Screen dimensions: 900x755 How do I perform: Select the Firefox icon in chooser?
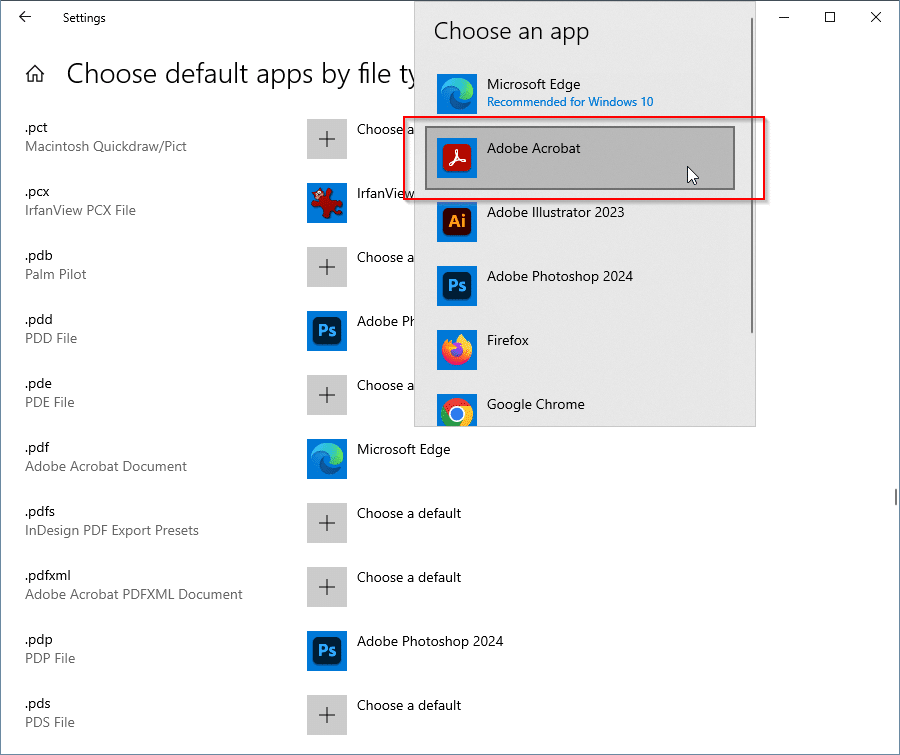tap(456, 350)
